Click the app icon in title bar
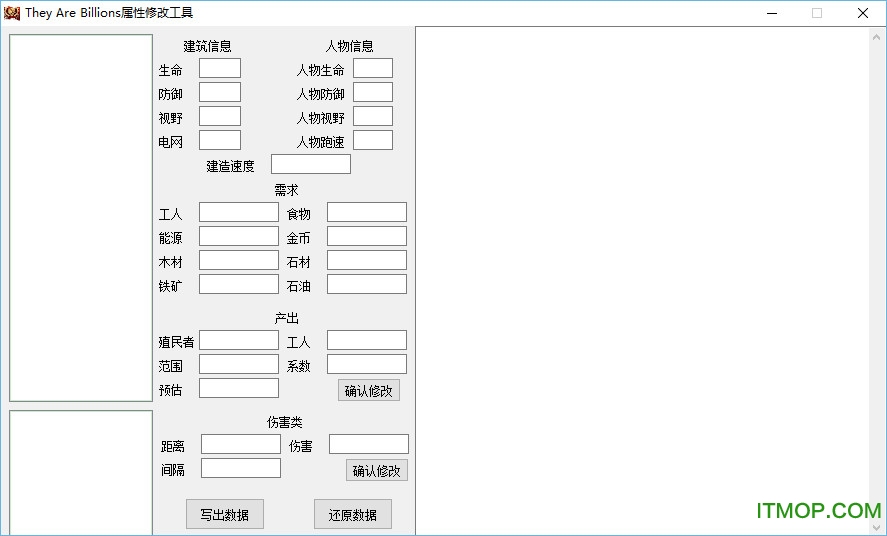This screenshot has width=887, height=536. click(11, 13)
